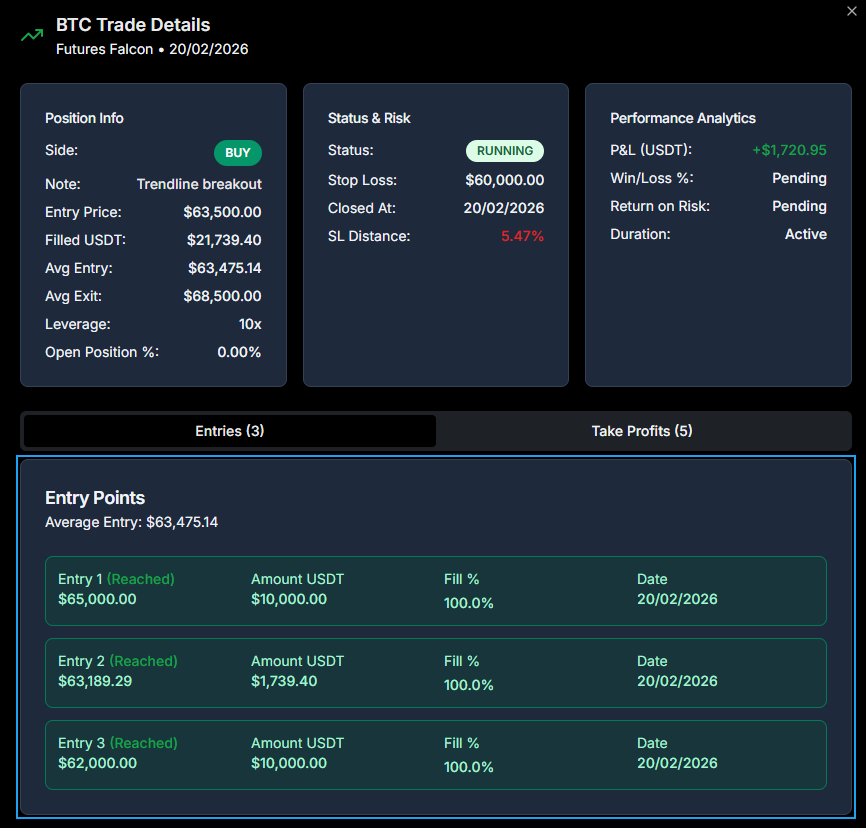Image resolution: width=866 pixels, height=828 pixels.
Task: Click the RUNNING status badge
Action: (x=505, y=151)
